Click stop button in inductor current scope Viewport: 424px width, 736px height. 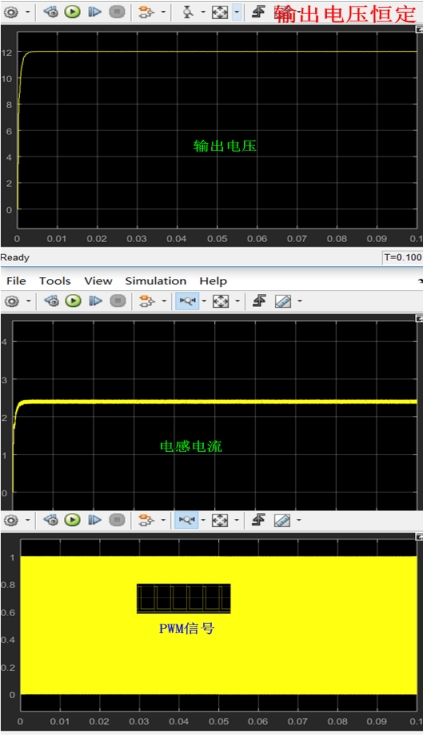coord(118,301)
